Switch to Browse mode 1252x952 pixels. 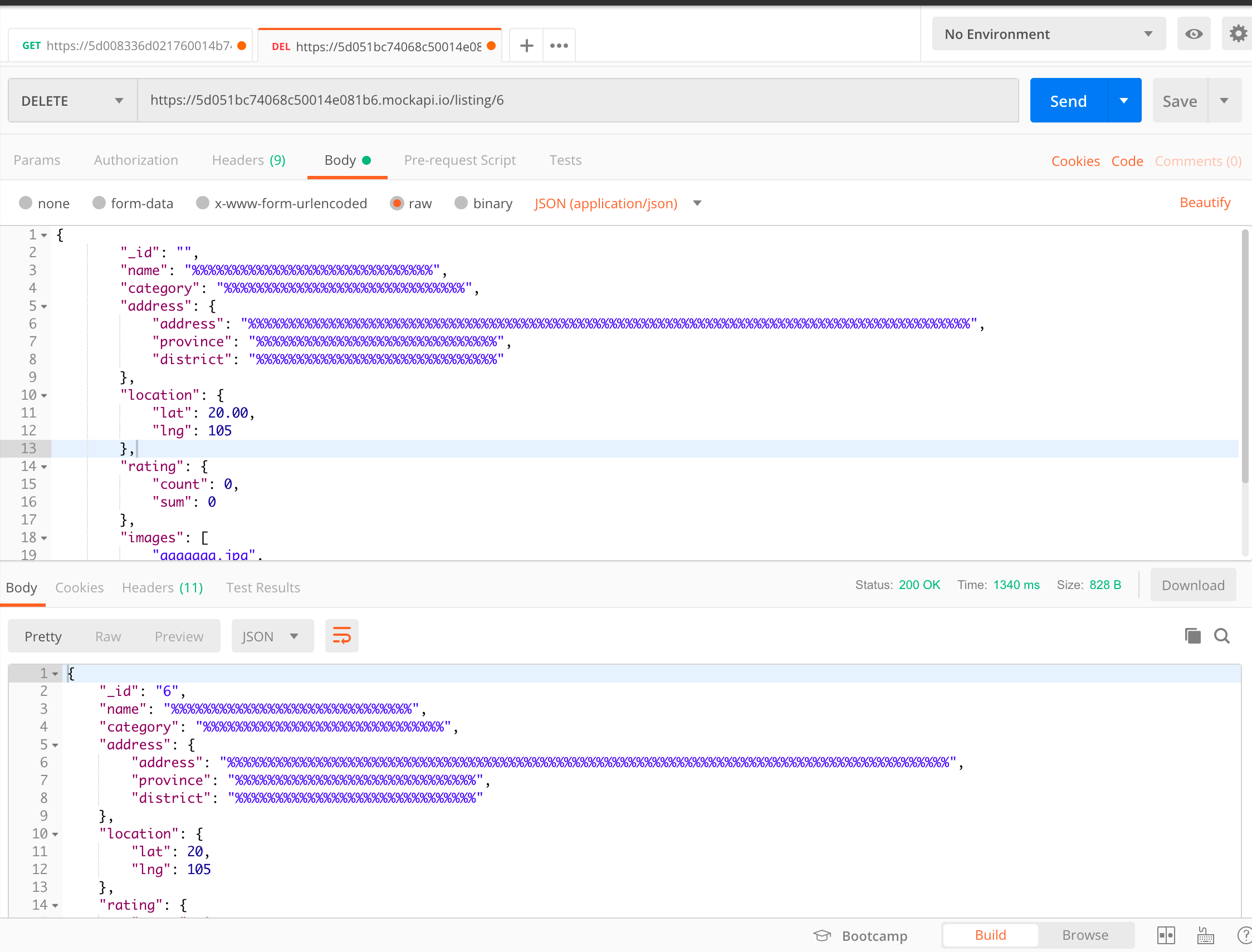point(1085,935)
